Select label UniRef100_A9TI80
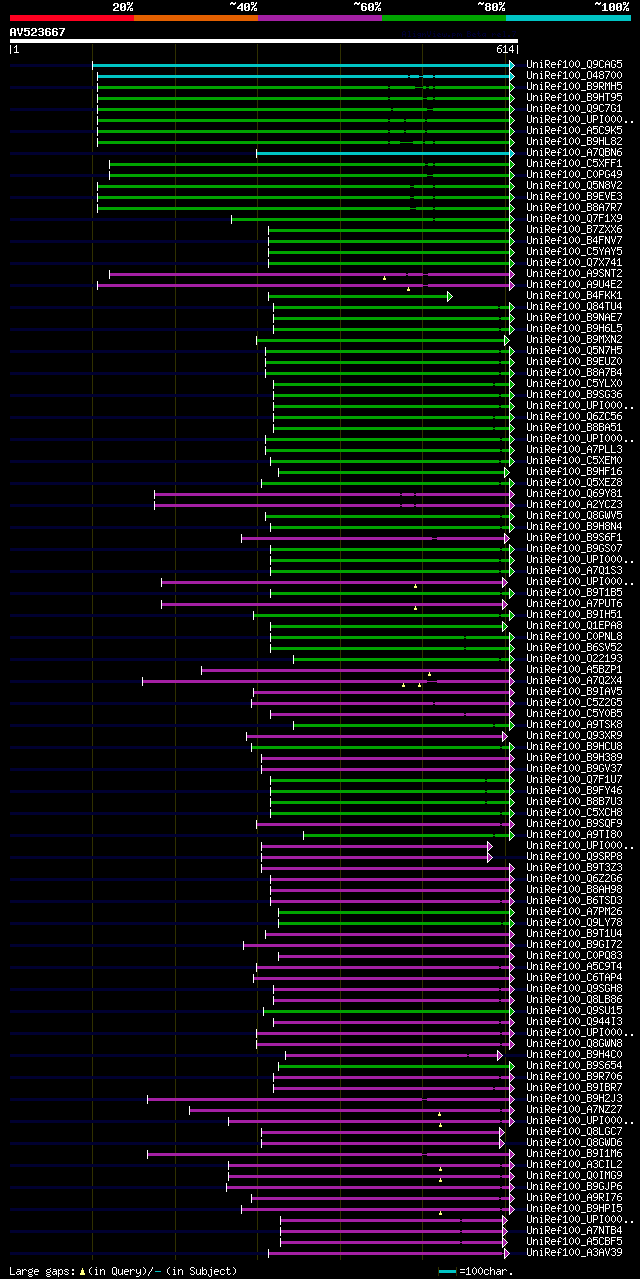Screen dimensions: 640x1279 click(573, 834)
